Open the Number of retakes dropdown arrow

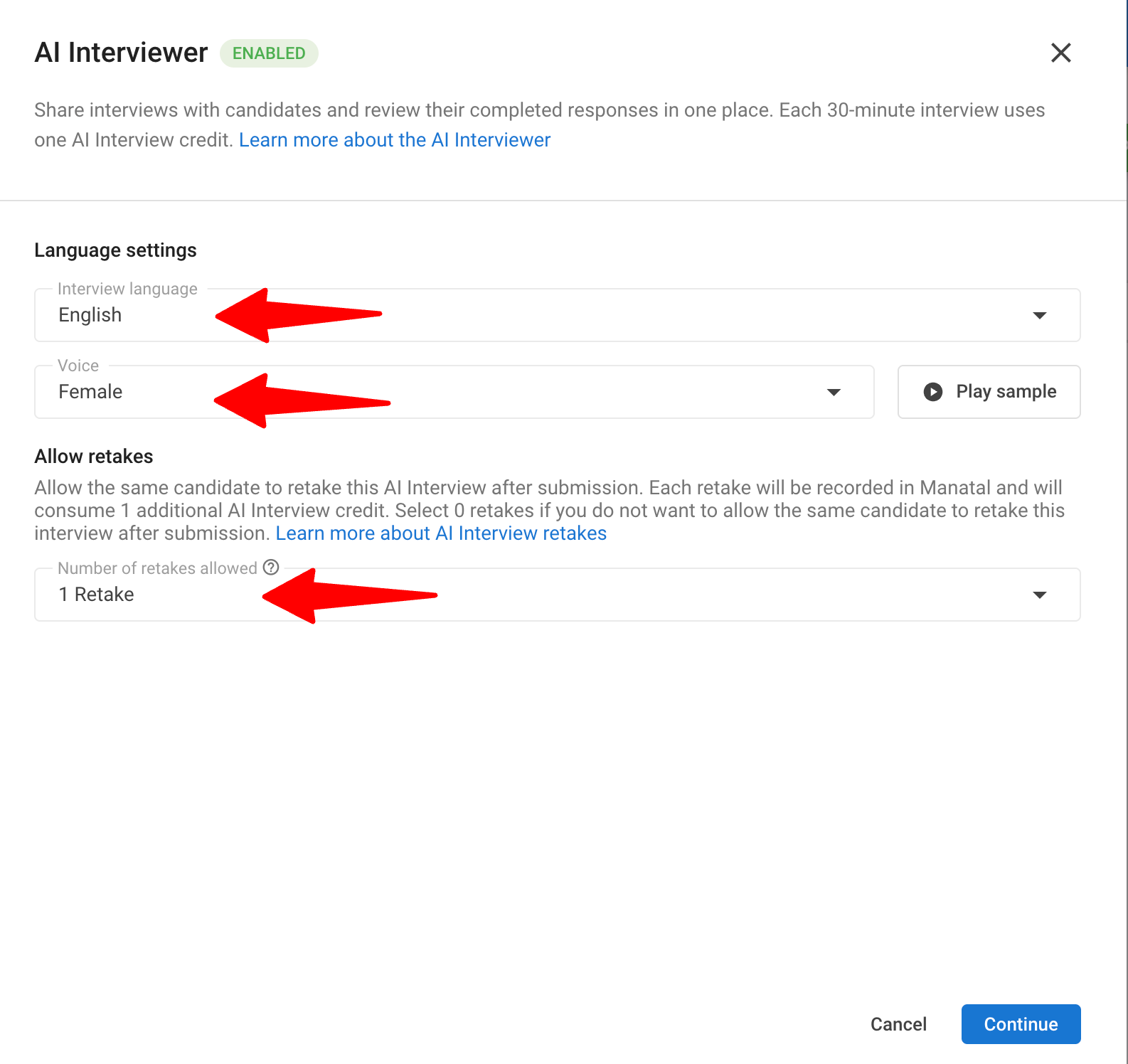click(1039, 595)
